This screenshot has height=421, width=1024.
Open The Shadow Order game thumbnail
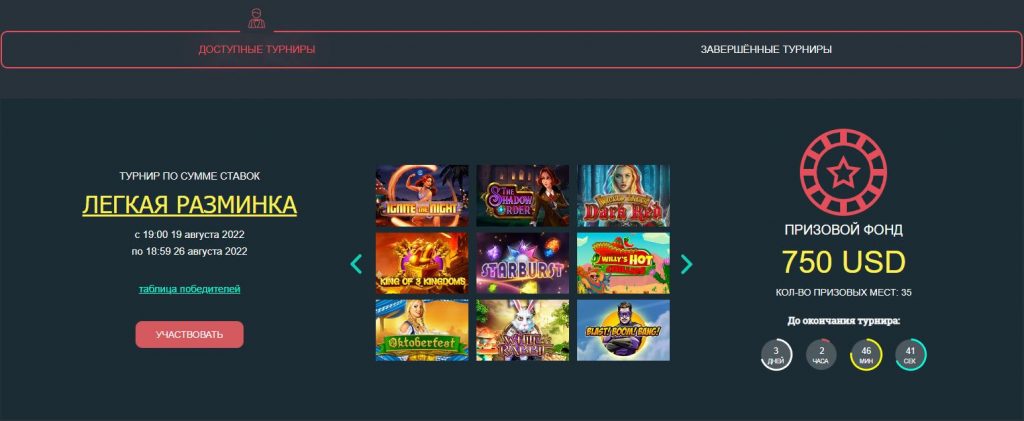(522, 195)
